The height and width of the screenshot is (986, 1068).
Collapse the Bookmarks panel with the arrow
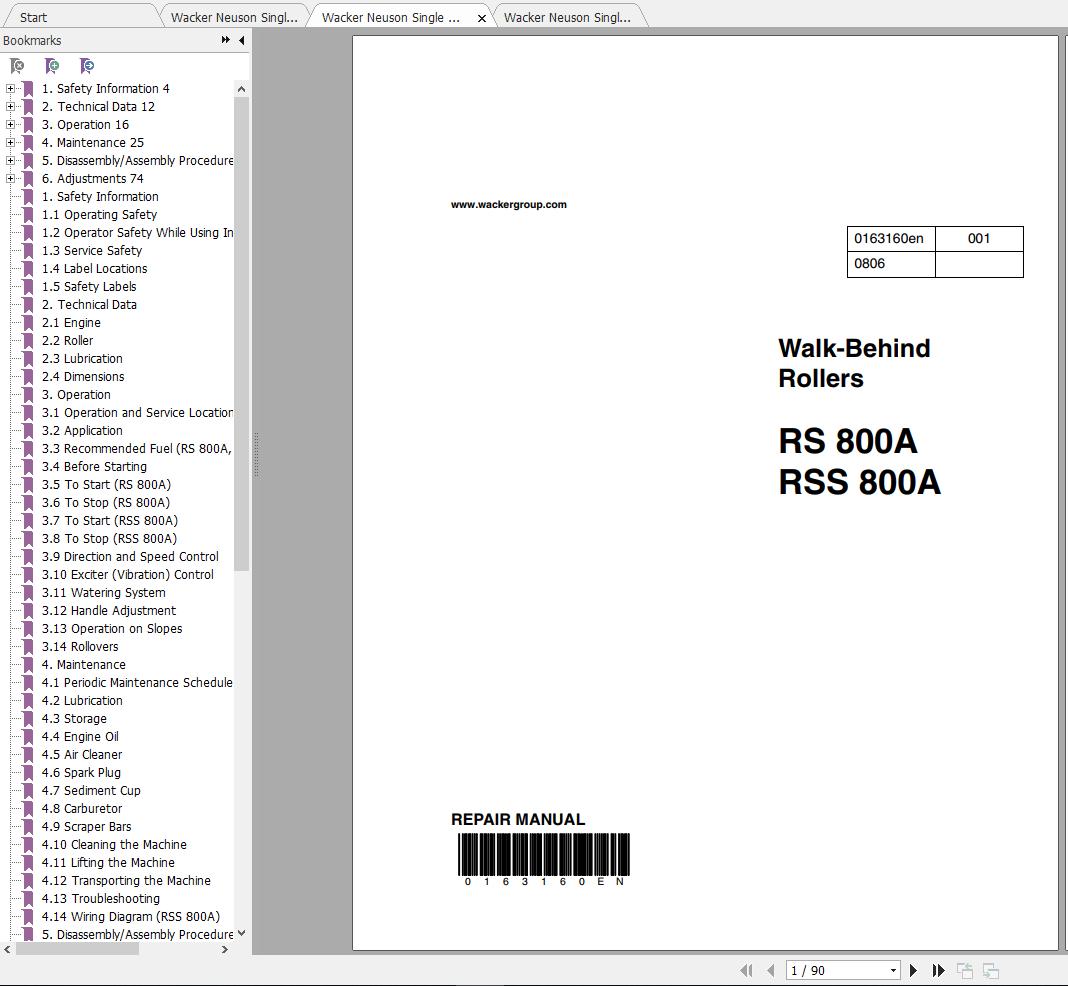click(240, 40)
